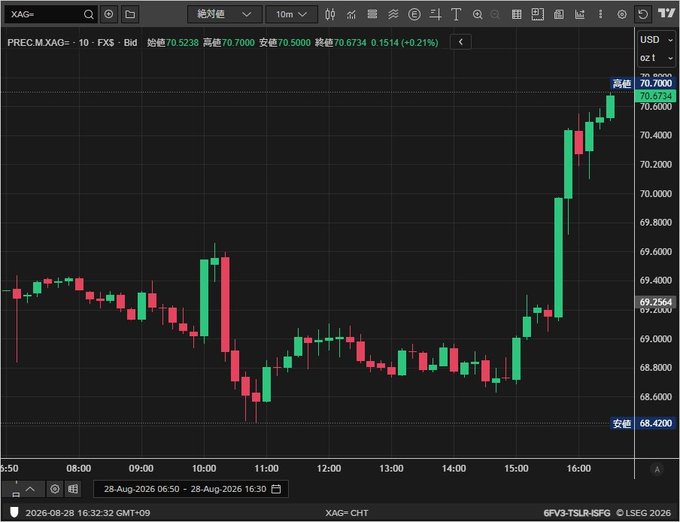
Task: Click the 2026-08-28 16:32:32 GMT+09 timestamp
Action: (88, 513)
